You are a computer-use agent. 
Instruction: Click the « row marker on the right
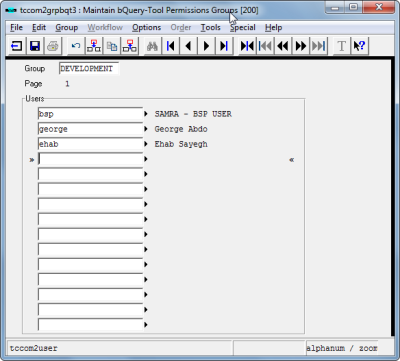(292, 160)
